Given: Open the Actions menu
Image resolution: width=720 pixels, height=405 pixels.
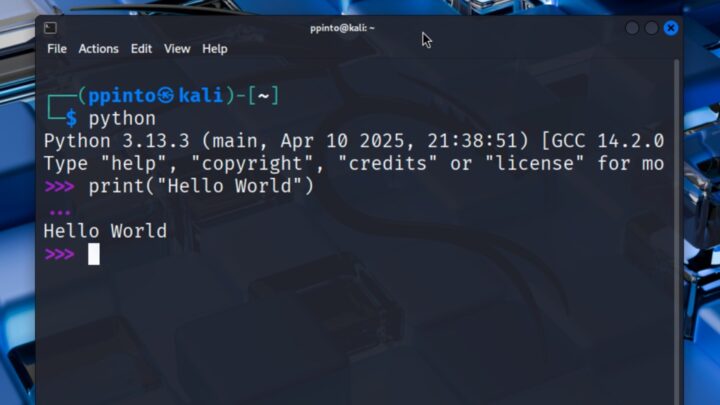Looking at the screenshot, I should click(x=98, y=49).
